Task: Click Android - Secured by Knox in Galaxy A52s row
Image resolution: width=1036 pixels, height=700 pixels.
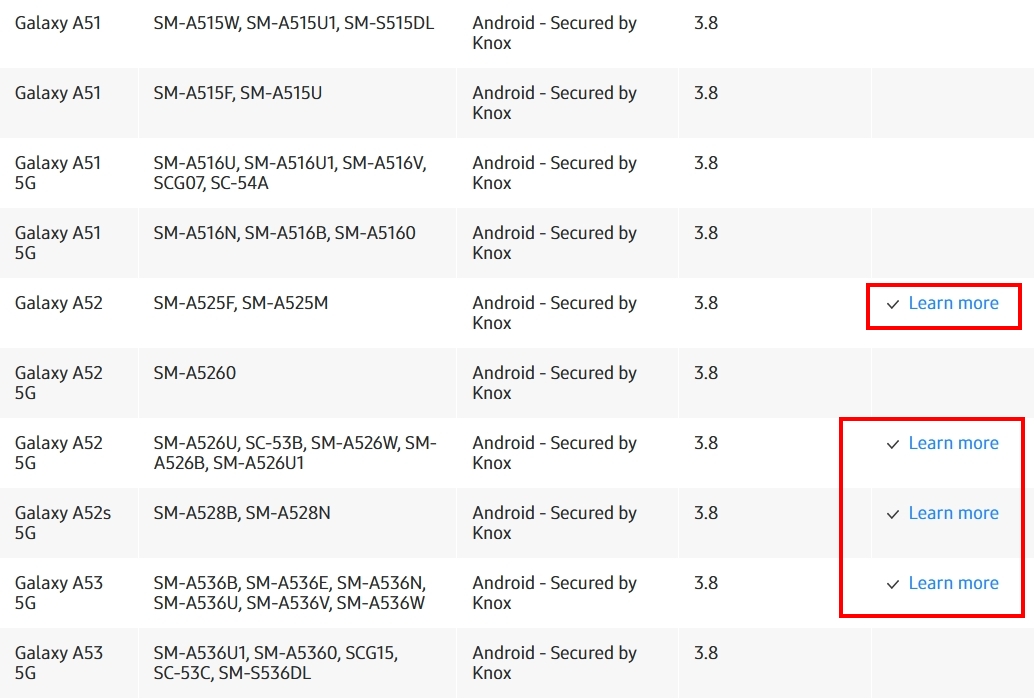Action: (x=554, y=524)
